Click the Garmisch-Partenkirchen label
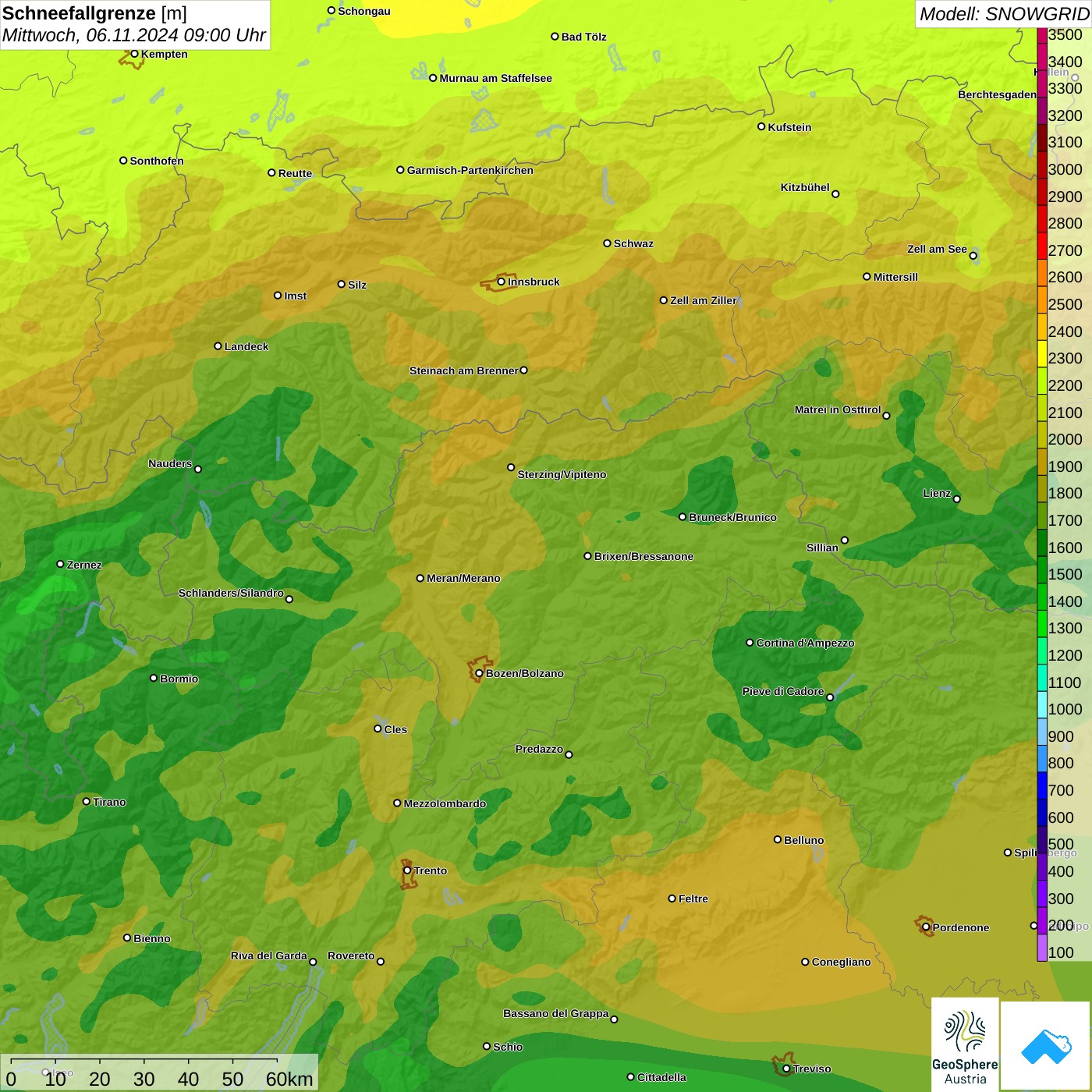1092x1092 pixels. (470, 170)
